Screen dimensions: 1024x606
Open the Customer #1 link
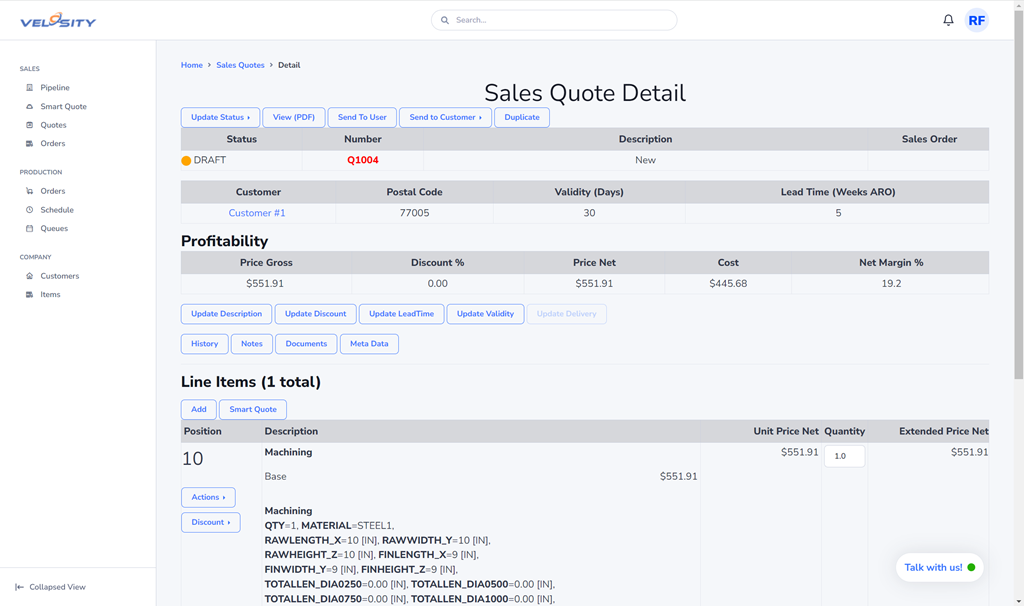click(257, 213)
